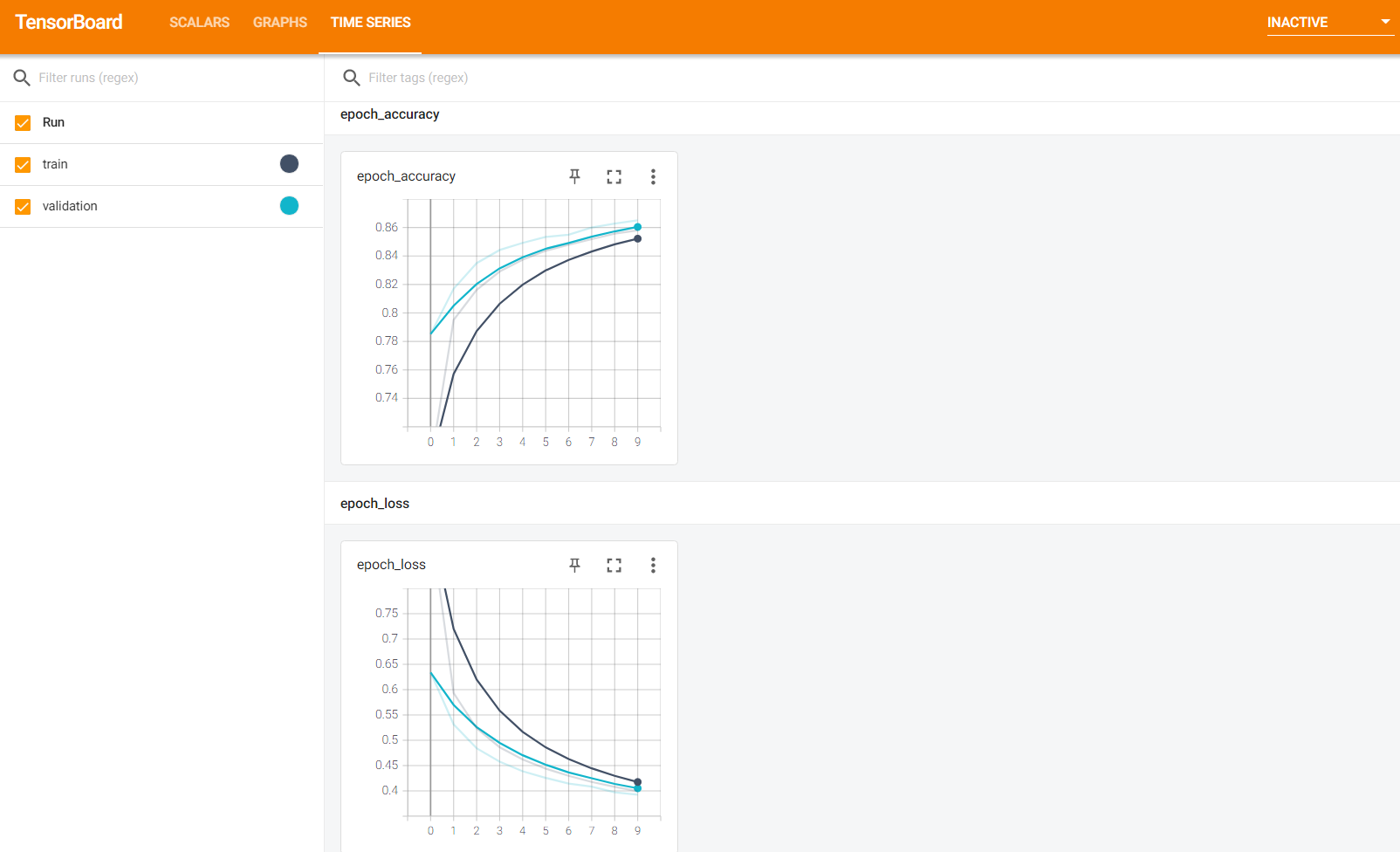Click train endpoint dot in accuracy chart
The width and height of the screenshot is (1400, 852).
pos(638,238)
